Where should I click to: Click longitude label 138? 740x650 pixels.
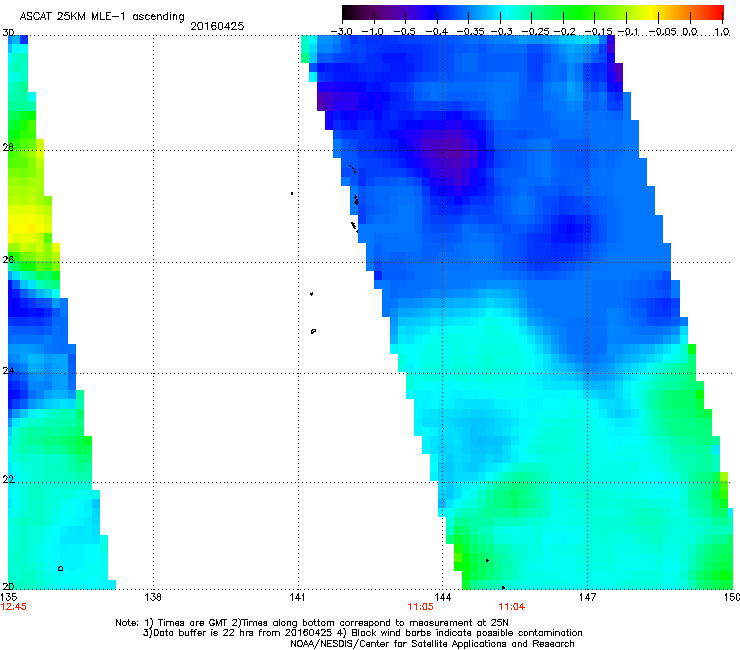[x=153, y=597]
